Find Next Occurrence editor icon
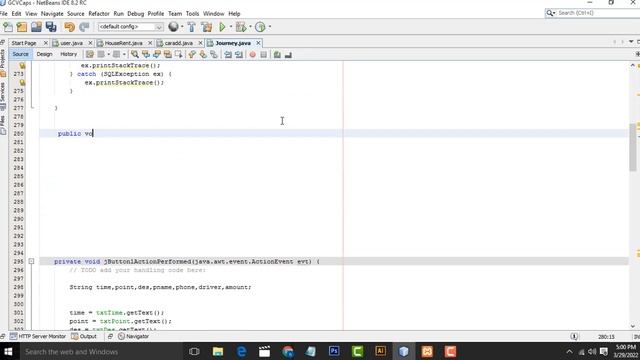 [x=157, y=55]
